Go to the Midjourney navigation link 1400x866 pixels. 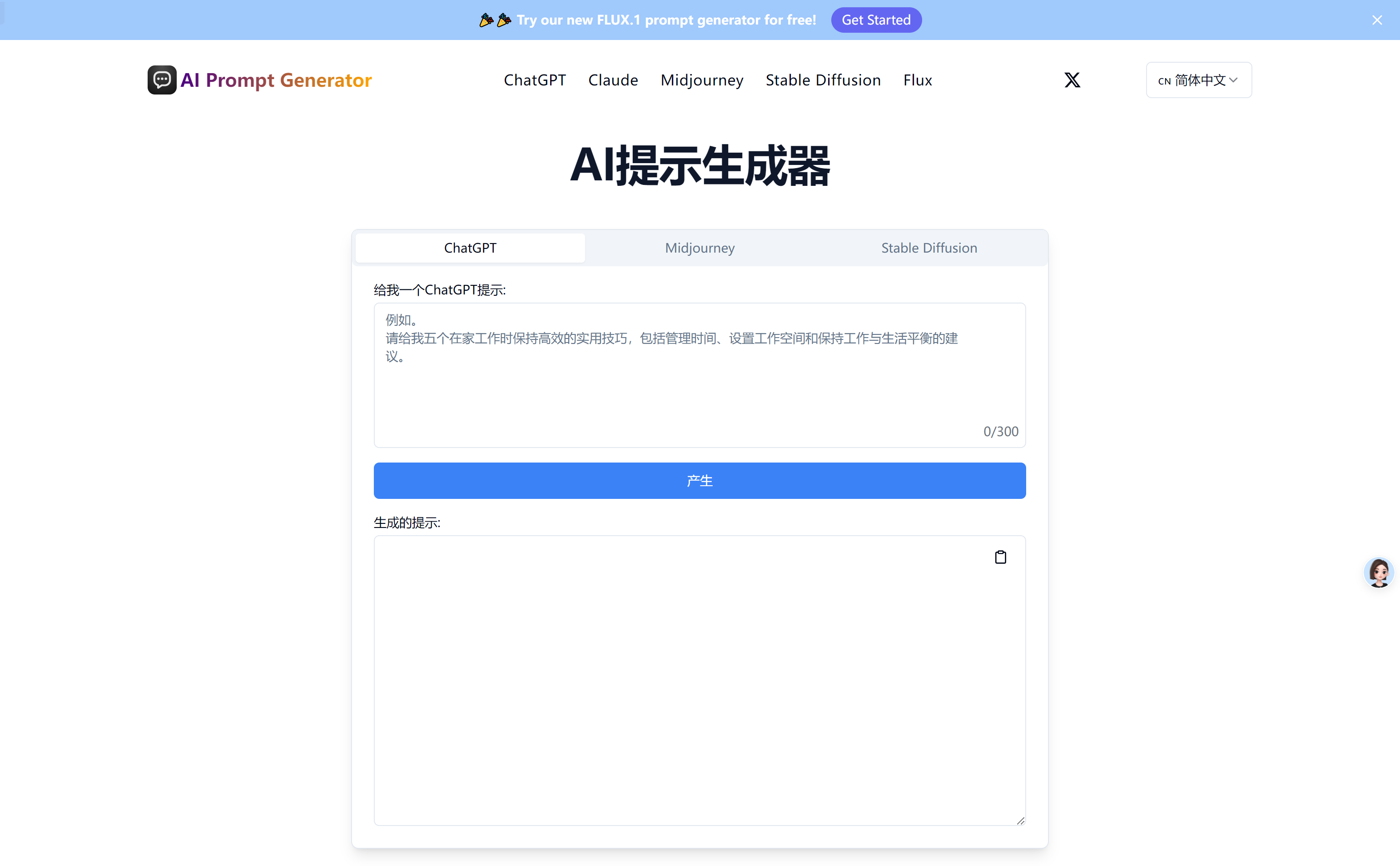701,80
